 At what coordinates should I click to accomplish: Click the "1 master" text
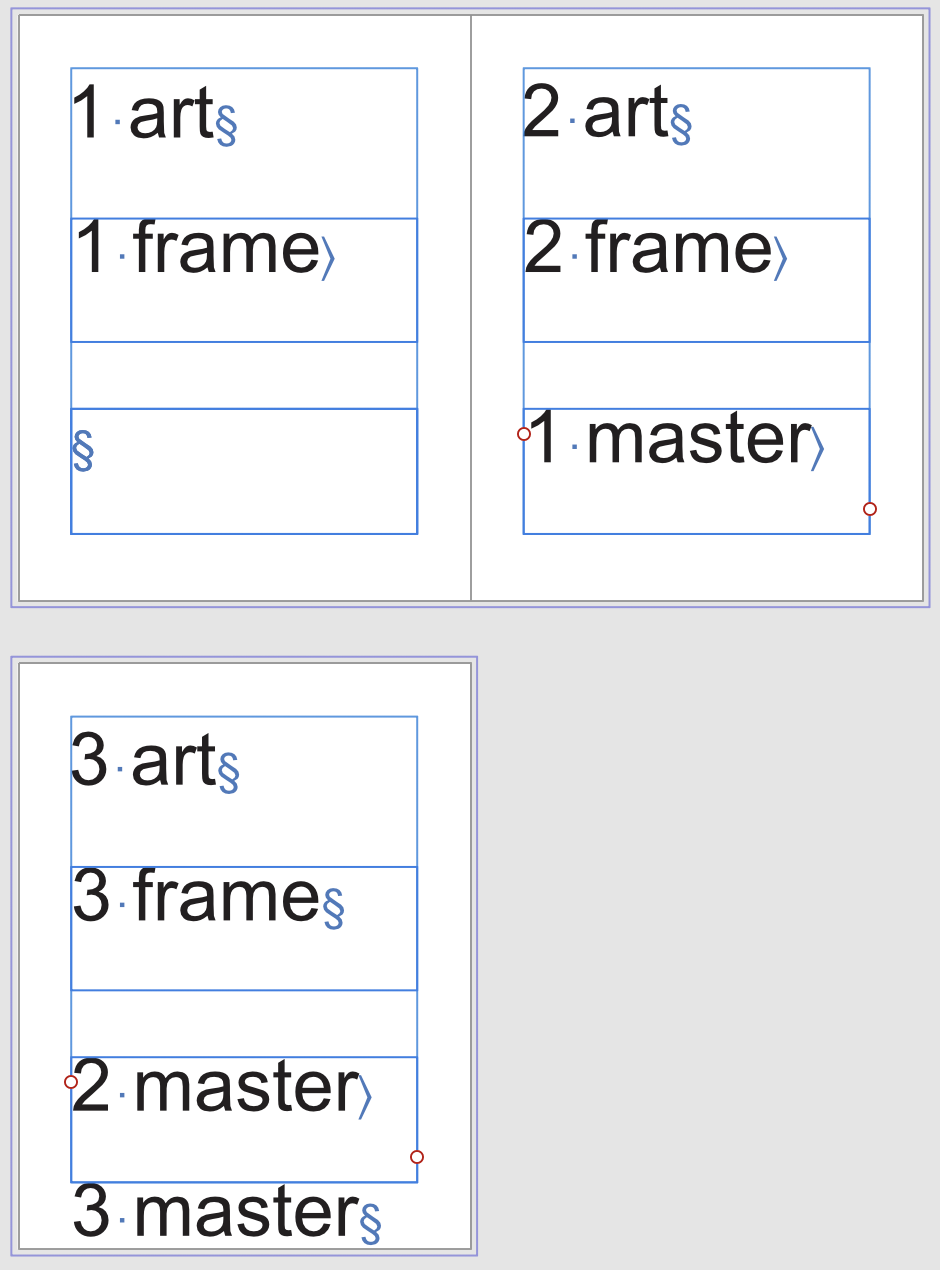point(668,440)
